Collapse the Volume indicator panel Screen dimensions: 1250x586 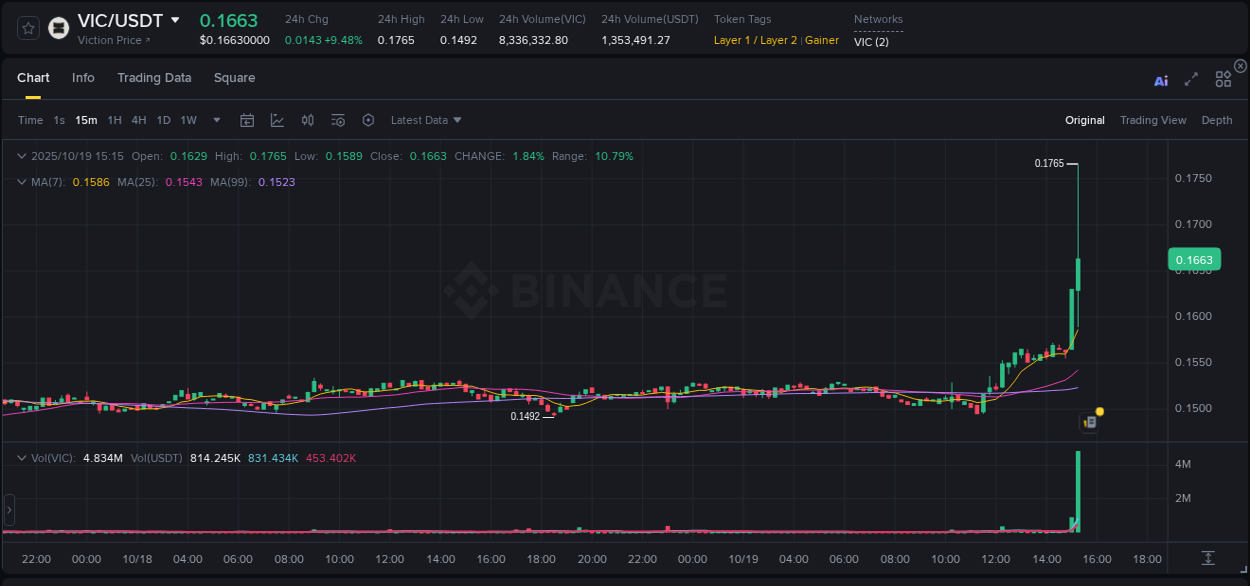[x=21, y=456]
